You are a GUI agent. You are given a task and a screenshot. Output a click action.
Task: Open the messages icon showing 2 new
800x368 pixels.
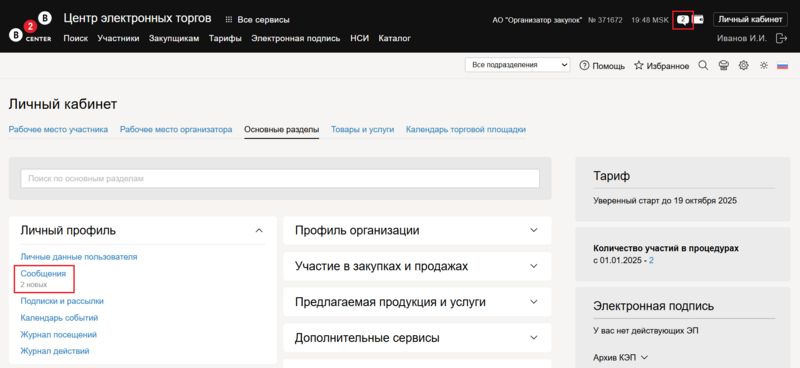click(683, 20)
